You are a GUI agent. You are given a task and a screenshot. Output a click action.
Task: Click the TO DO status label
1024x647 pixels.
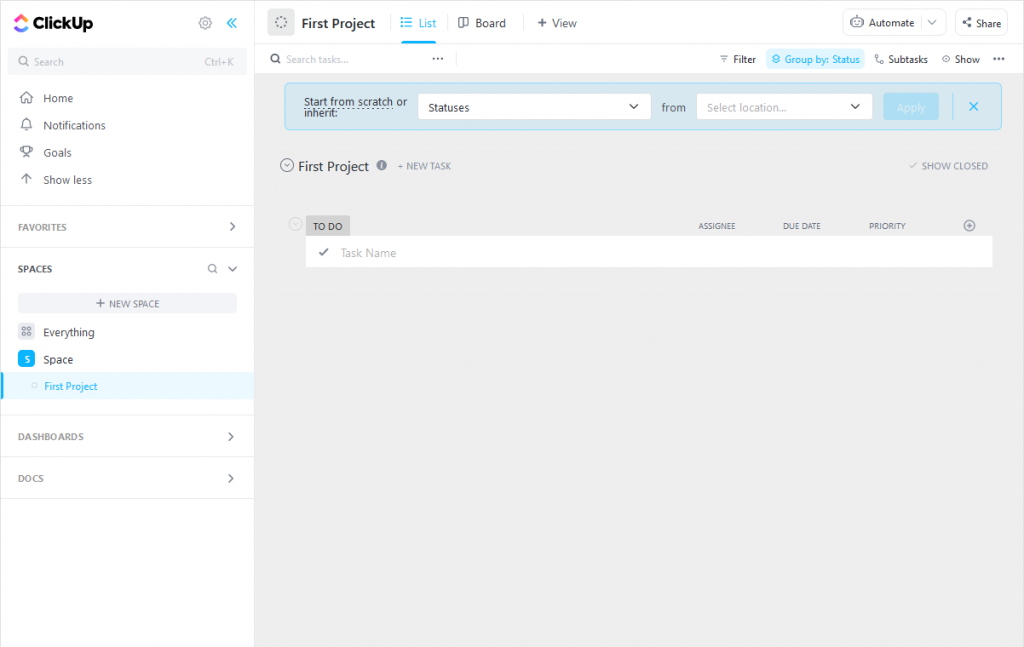pyautogui.click(x=328, y=226)
